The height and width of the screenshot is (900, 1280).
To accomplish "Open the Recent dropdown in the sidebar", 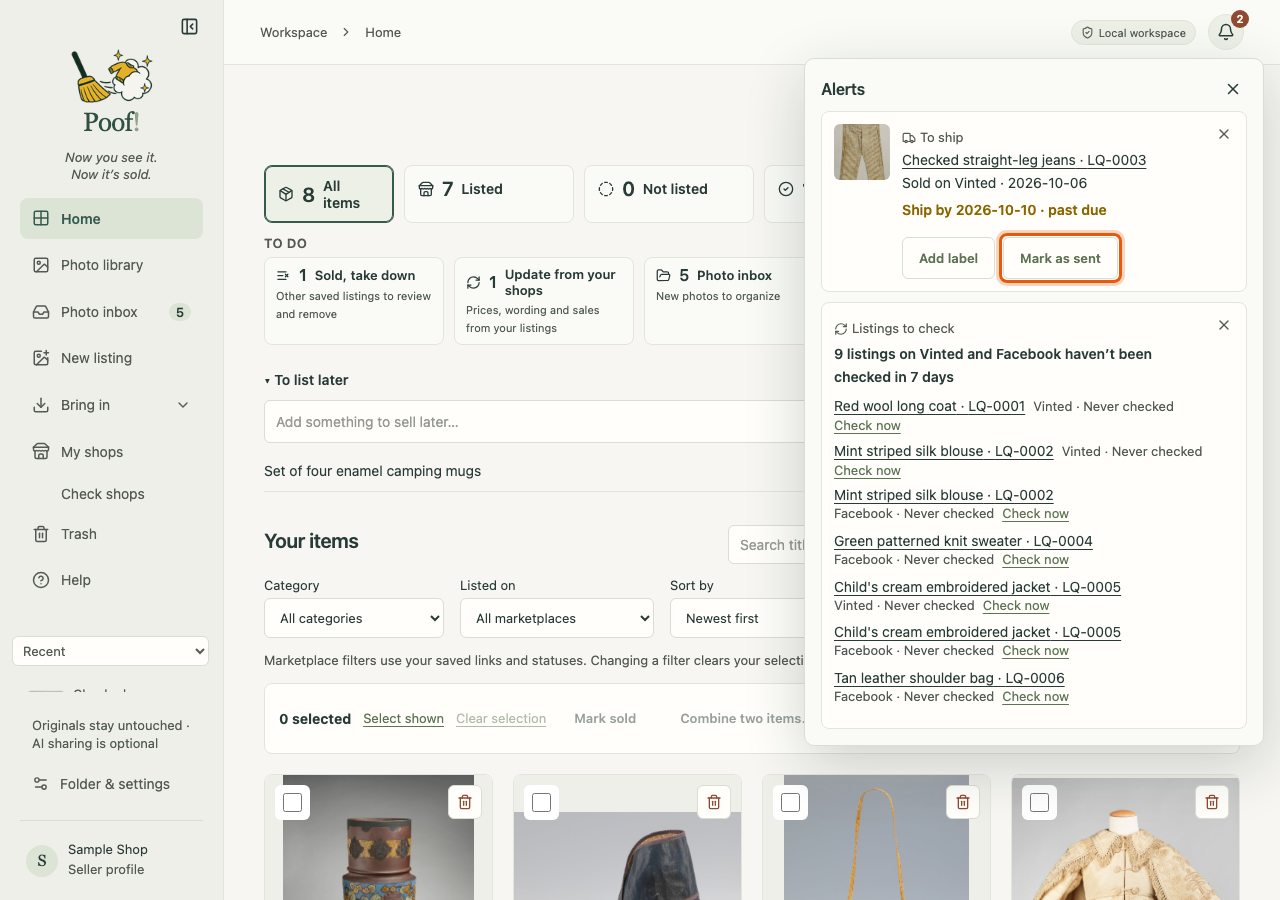I will pos(110,651).
